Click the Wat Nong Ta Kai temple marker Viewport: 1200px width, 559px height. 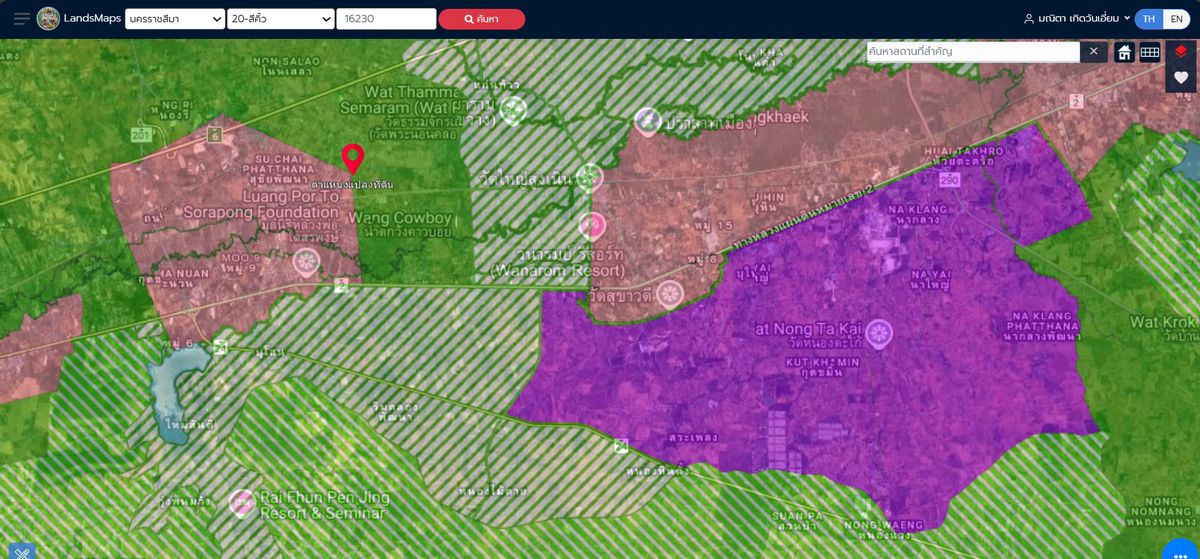[x=879, y=333]
